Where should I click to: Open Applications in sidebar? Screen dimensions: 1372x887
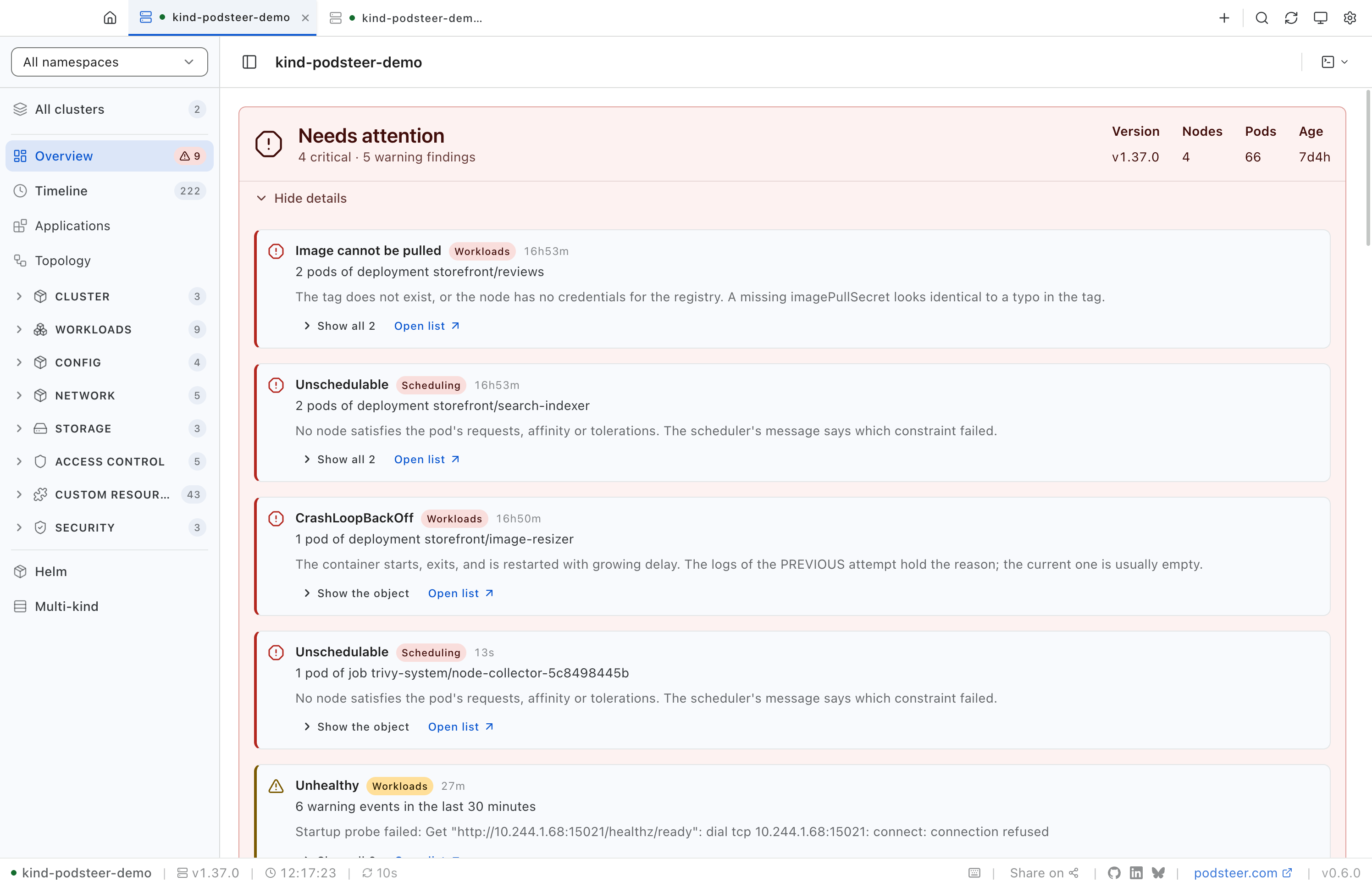click(110, 226)
